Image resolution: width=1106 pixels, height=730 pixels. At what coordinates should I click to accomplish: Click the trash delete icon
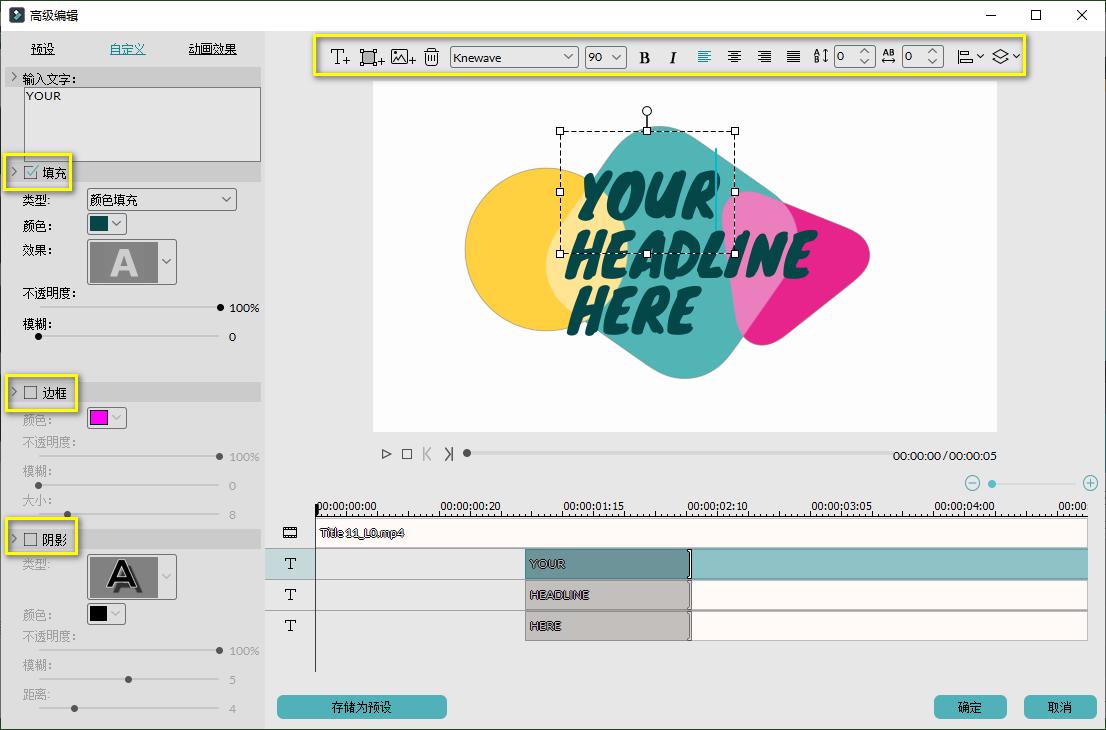pyautogui.click(x=431, y=57)
